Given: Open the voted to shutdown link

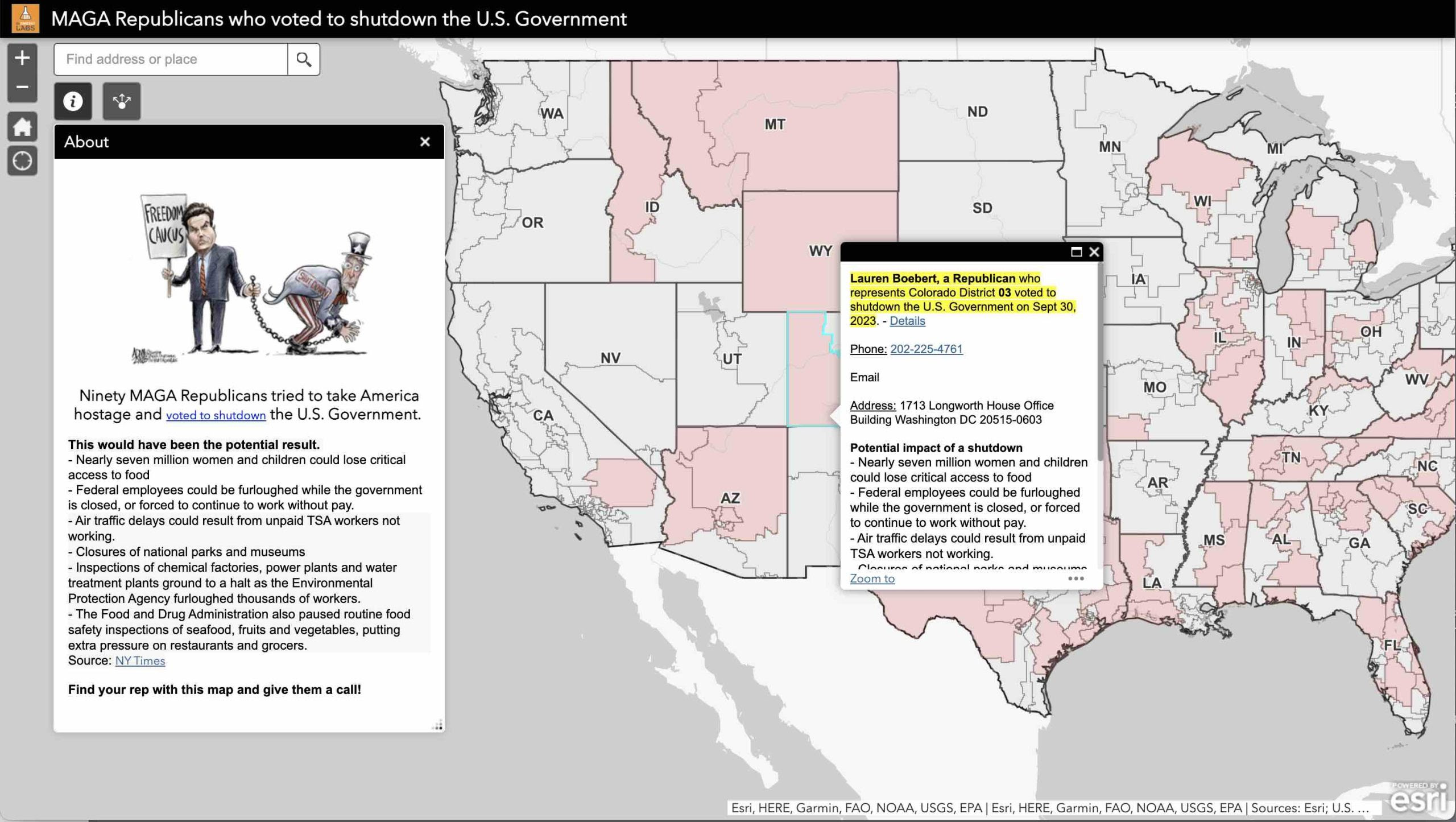Looking at the screenshot, I should [216, 415].
